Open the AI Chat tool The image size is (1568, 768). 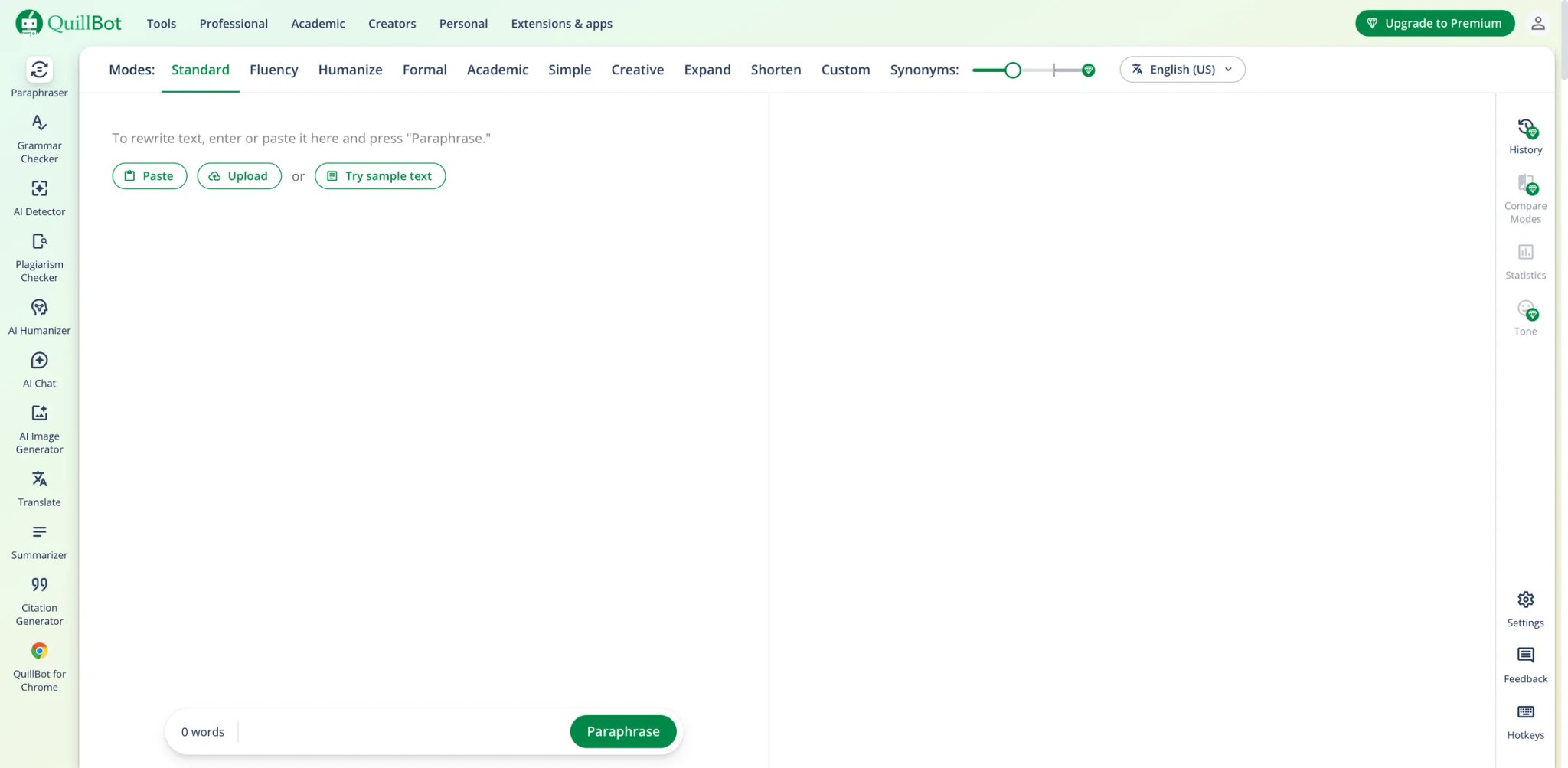point(39,369)
